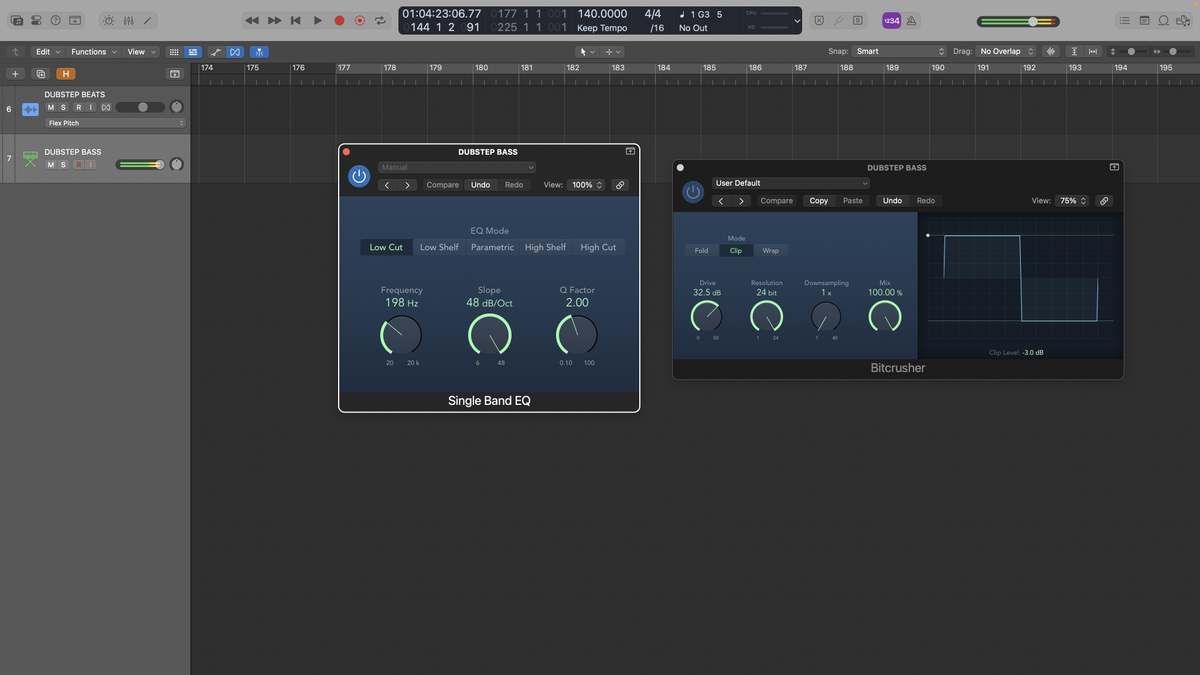This screenshot has height=675, width=1200.
Task: Mute the DUBSTEP BEATS track
Action: point(50,107)
